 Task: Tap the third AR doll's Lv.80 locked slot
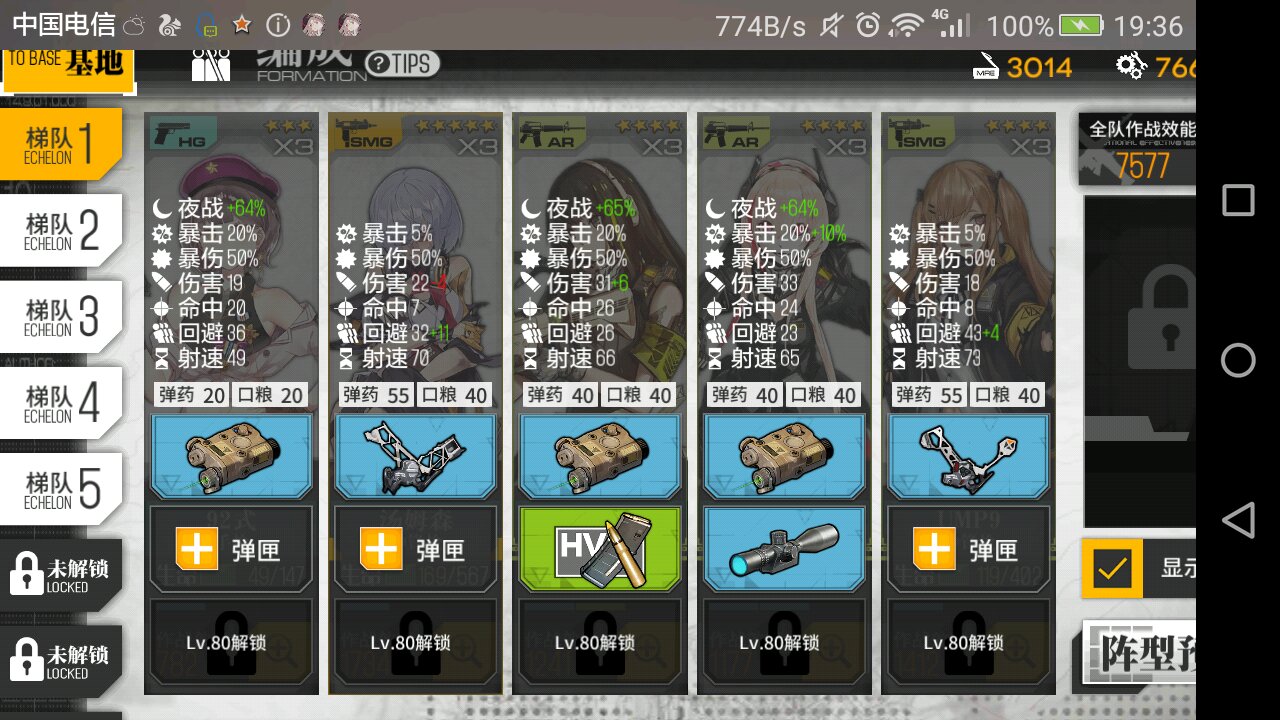coord(600,643)
